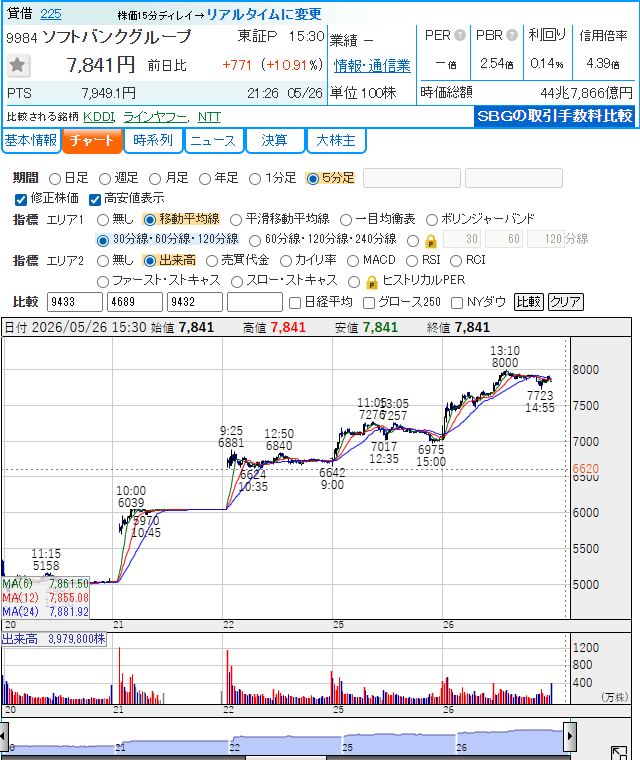Select 60分線・120分線・240分線 option
Viewport: 640px width, 760px height.
255,240
